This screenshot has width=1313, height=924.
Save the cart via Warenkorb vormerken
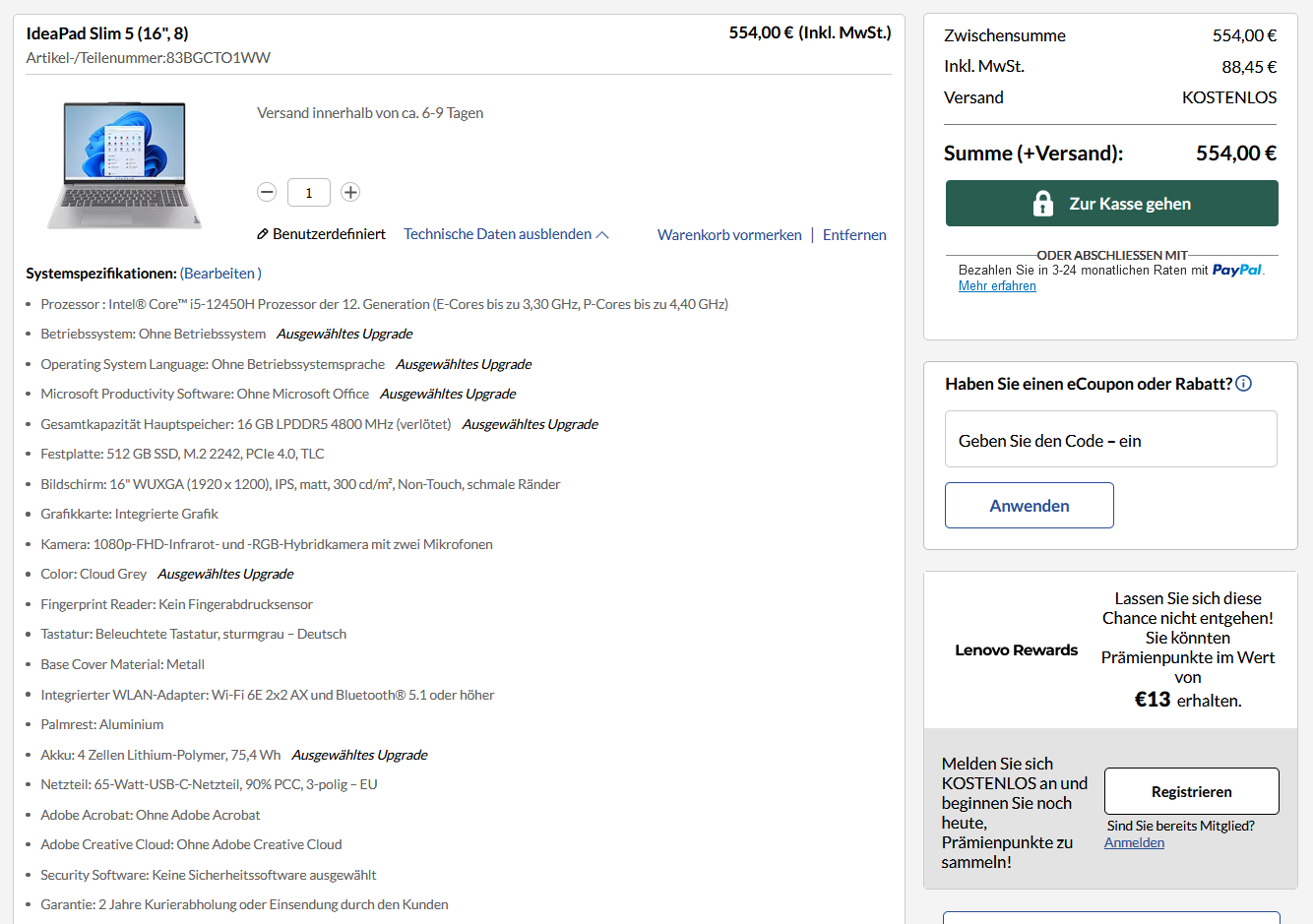[x=729, y=234]
